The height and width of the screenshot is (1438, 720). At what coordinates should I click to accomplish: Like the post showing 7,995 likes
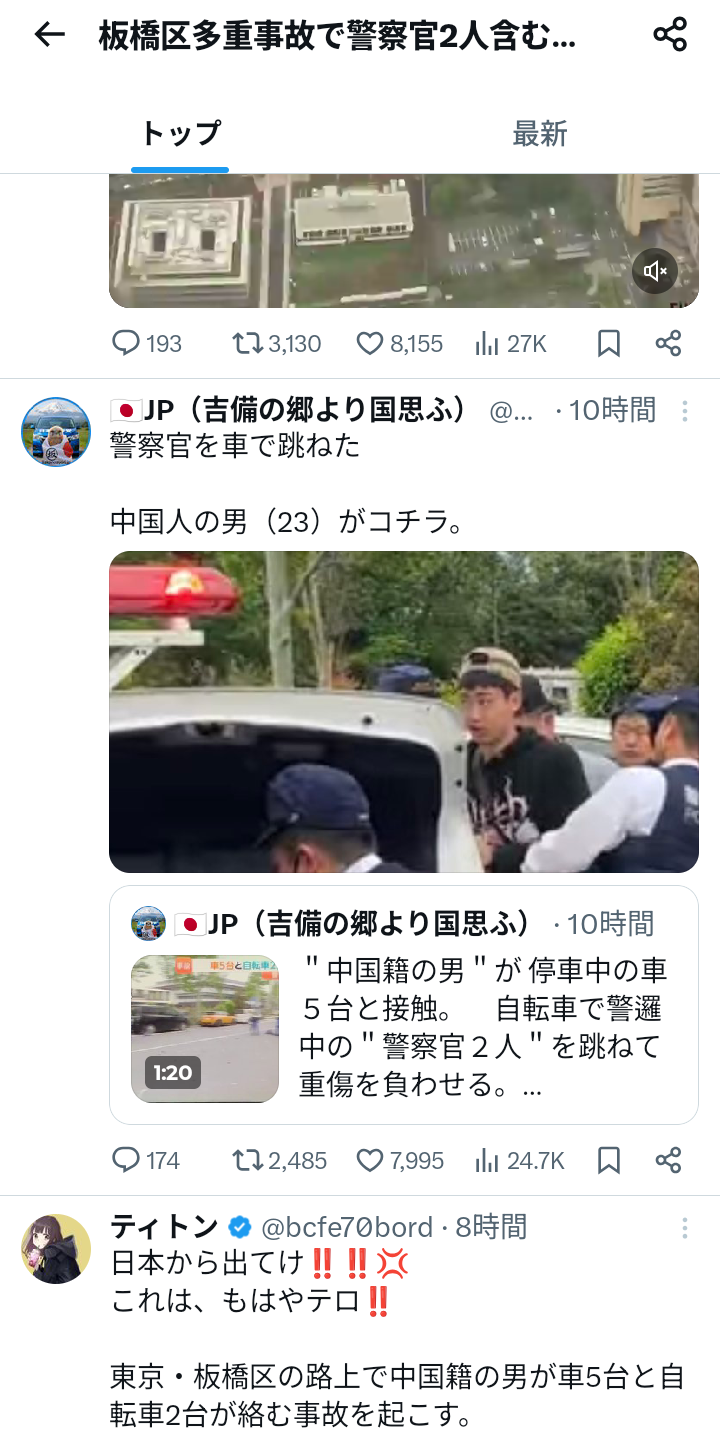tap(400, 1160)
